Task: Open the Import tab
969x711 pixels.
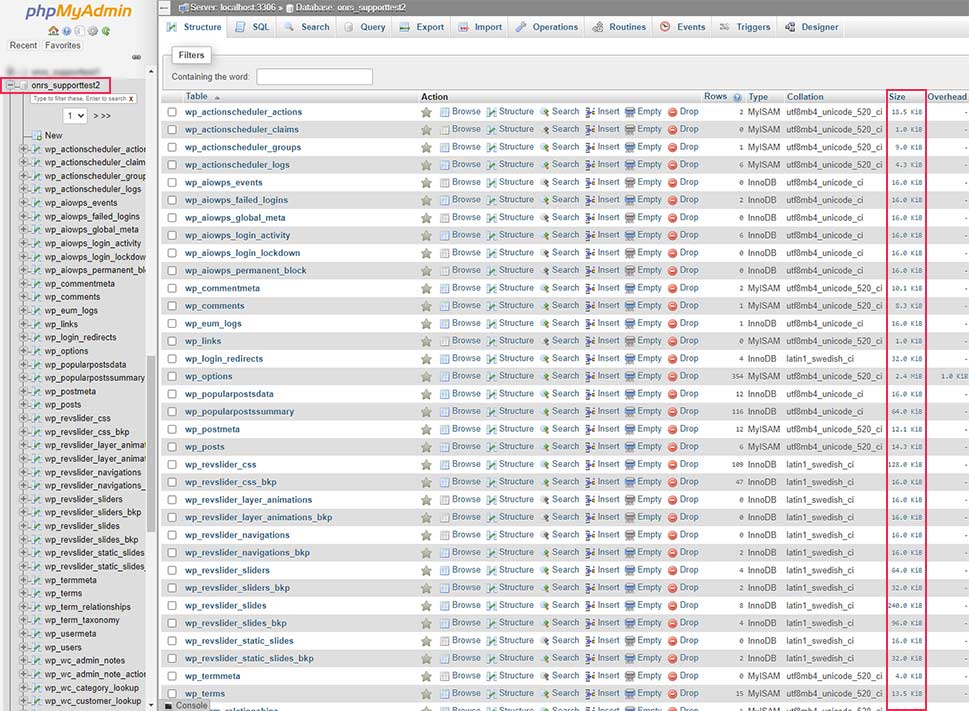Action: tap(480, 27)
